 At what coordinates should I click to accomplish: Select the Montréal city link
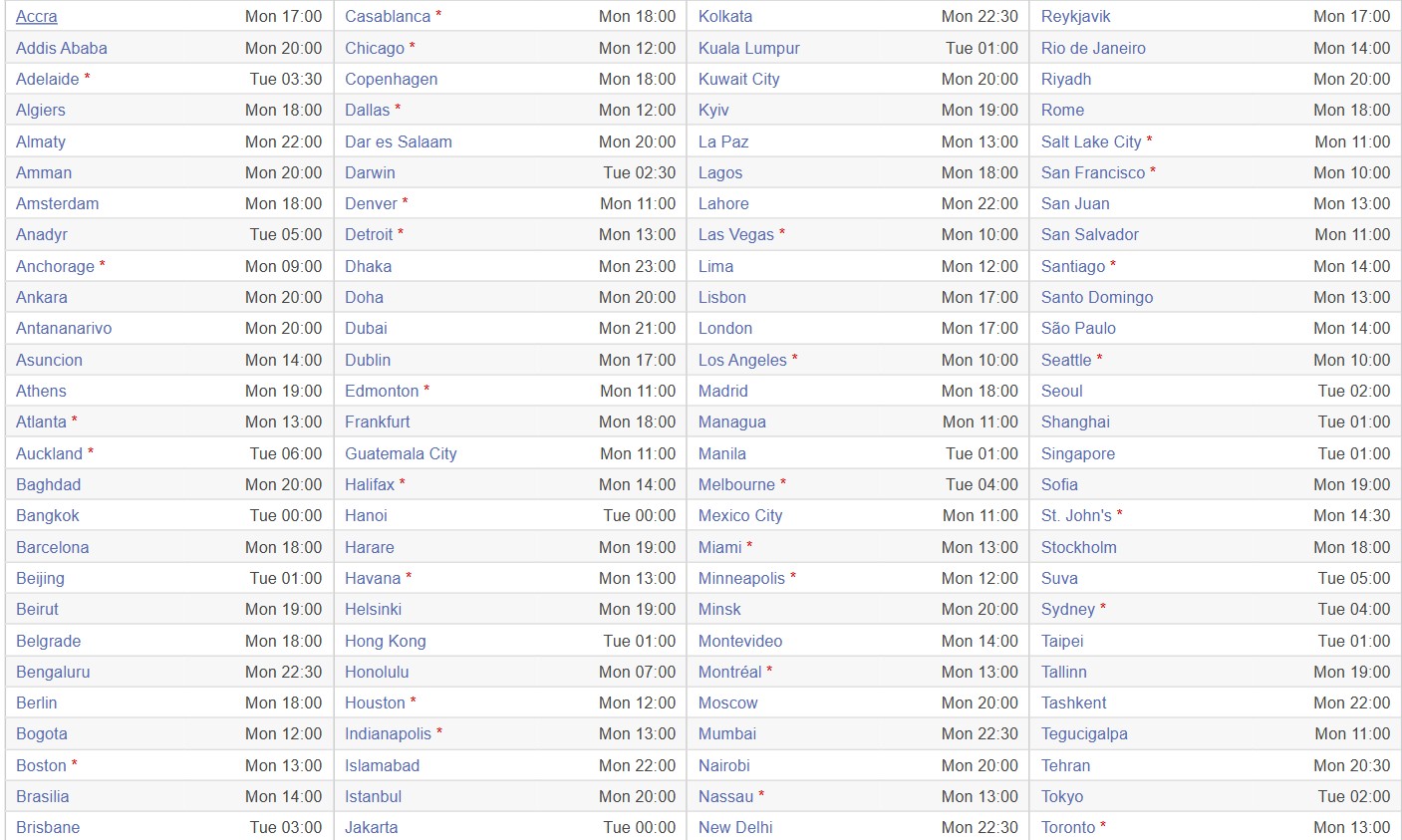729,672
